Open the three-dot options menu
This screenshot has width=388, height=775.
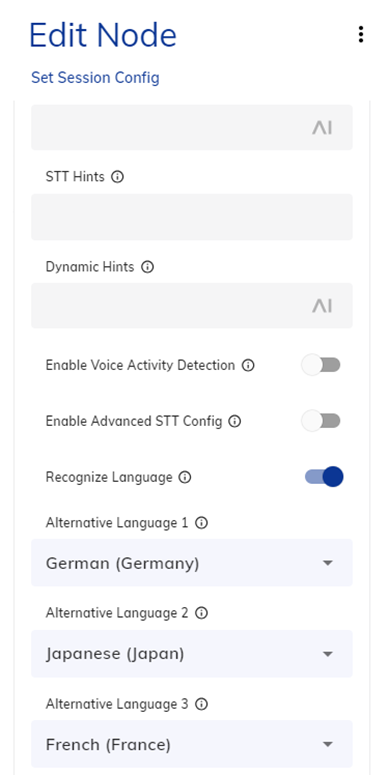(x=361, y=35)
